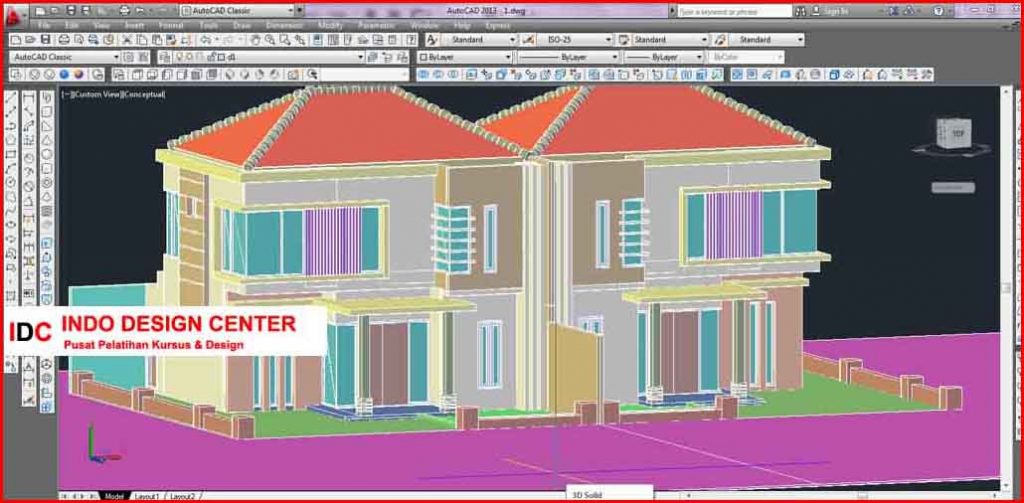Click New in the Standard toolbar
1024x503 pixels.
pos(15,40)
